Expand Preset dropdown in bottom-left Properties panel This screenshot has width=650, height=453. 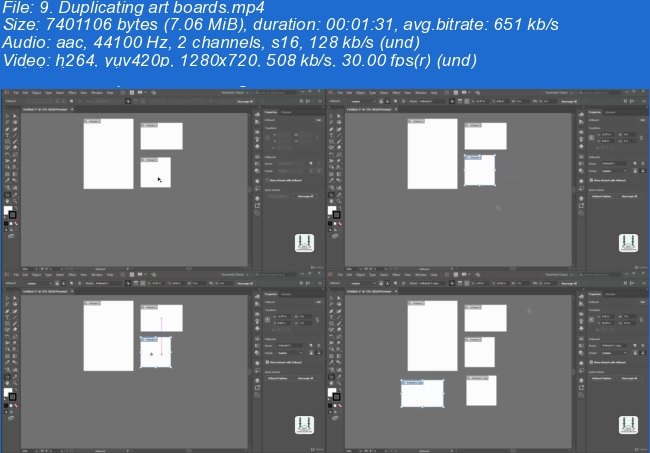click(x=290, y=353)
